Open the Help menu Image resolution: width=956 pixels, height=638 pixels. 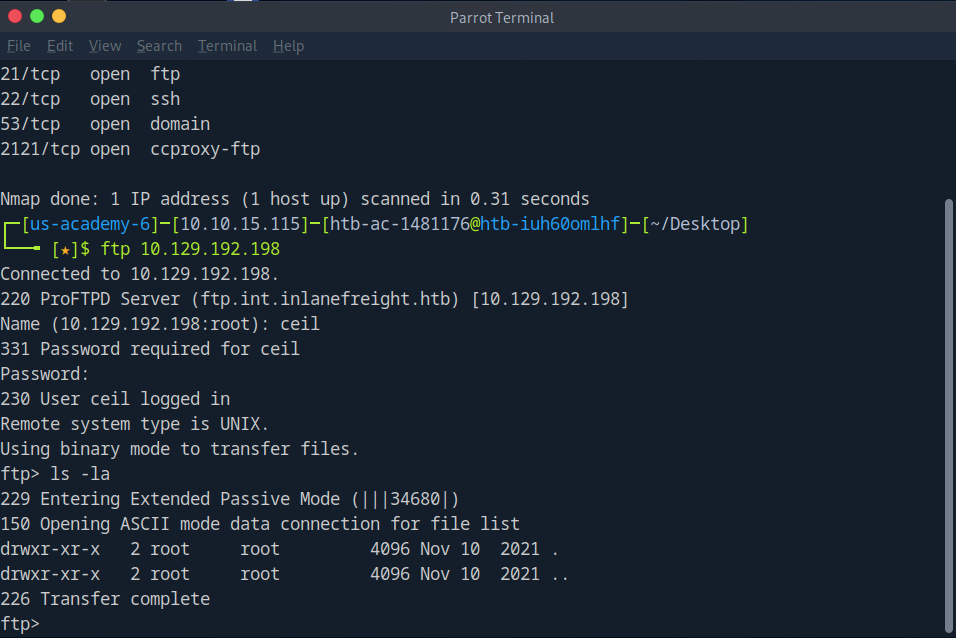pos(288,46)
